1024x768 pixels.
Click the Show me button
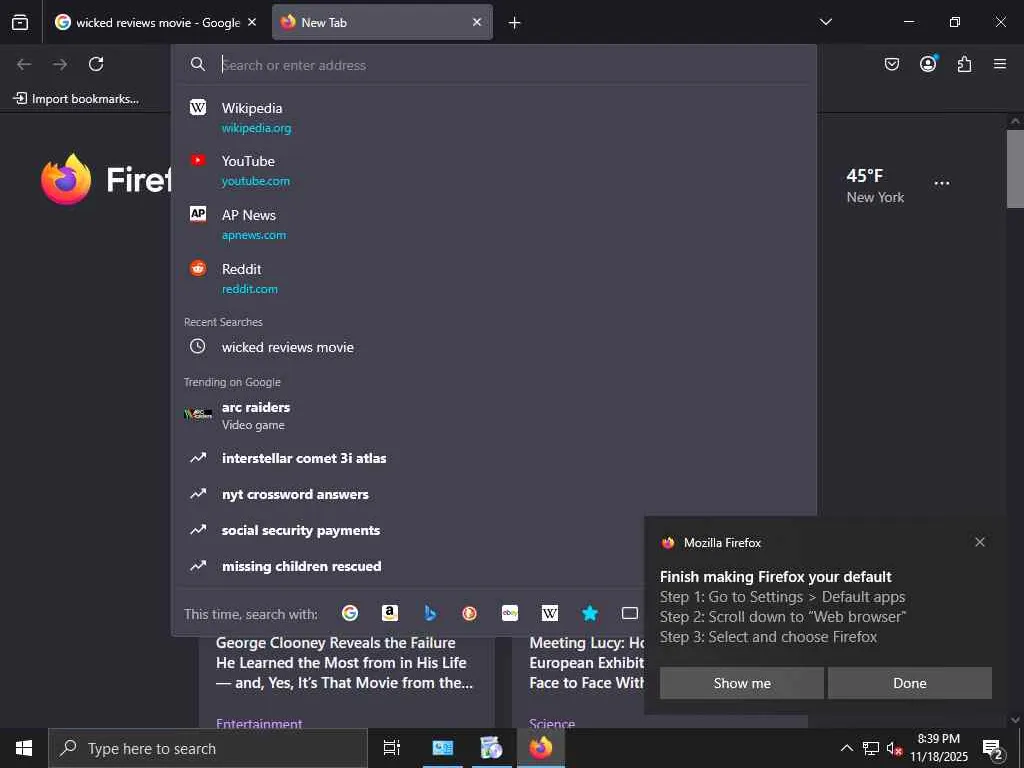[742, 683]
